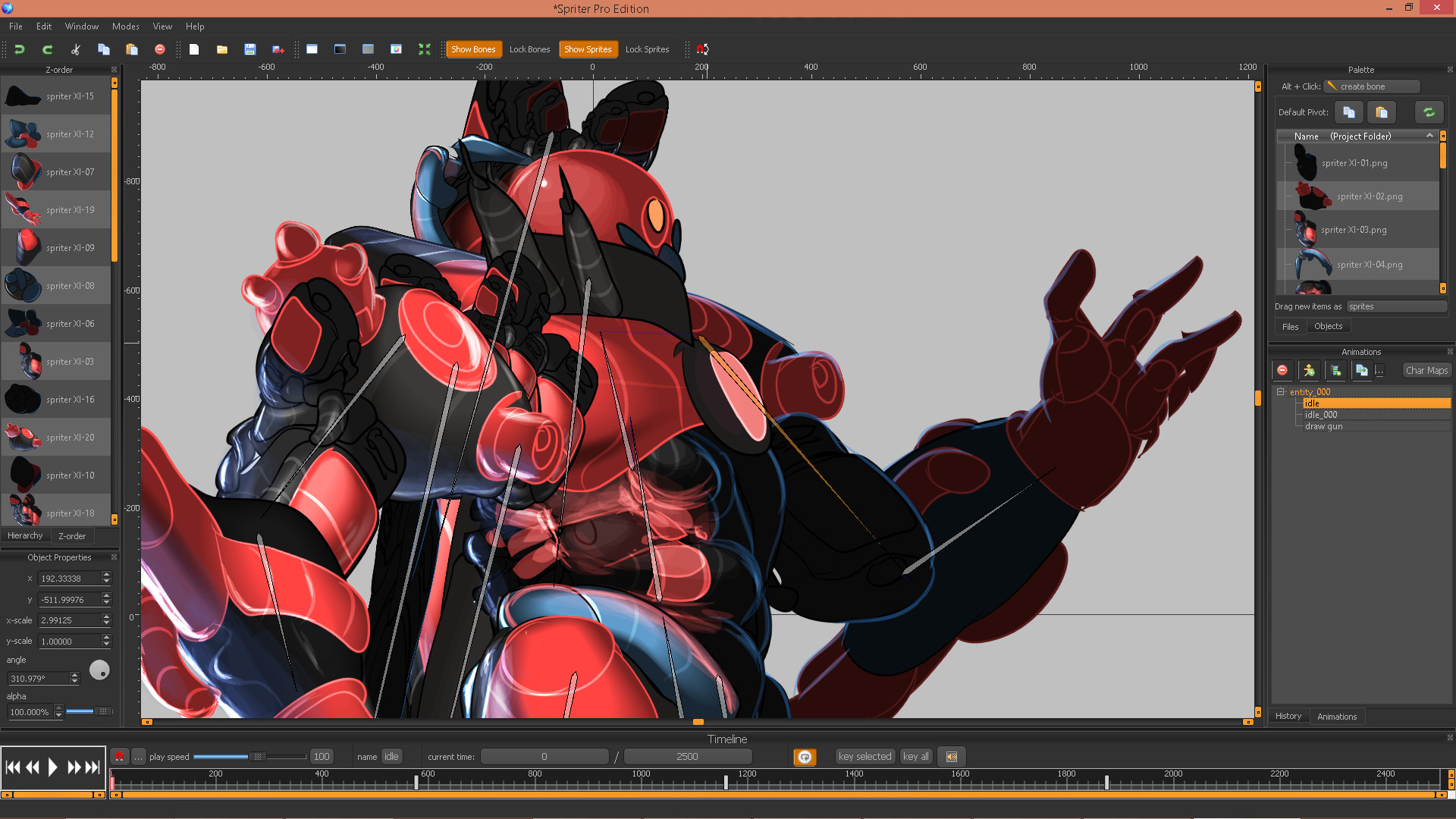Select the Redo arrow icon
This screenshot has width=1456, height=819.
point(47,49)
